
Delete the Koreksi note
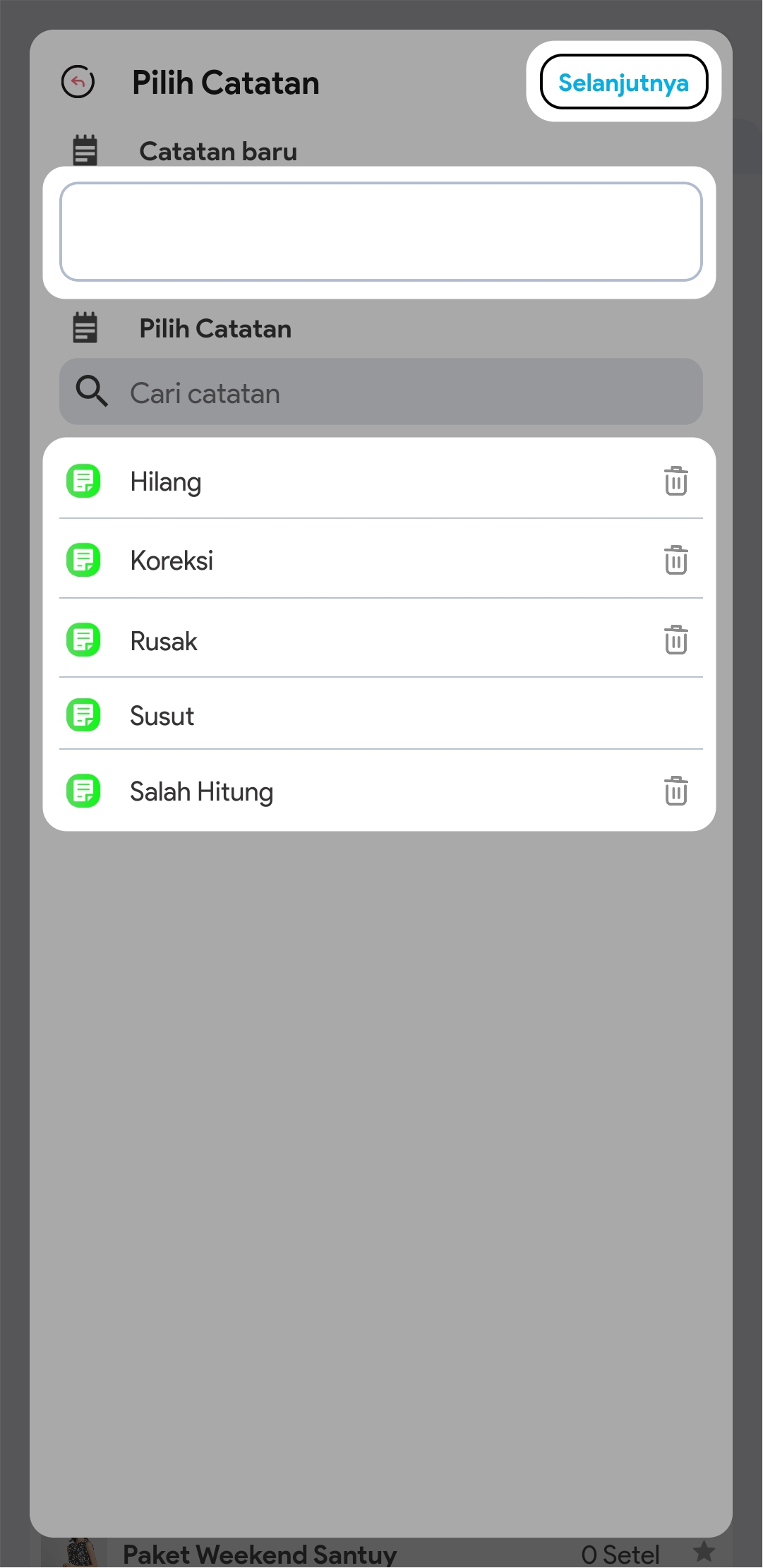675,561
